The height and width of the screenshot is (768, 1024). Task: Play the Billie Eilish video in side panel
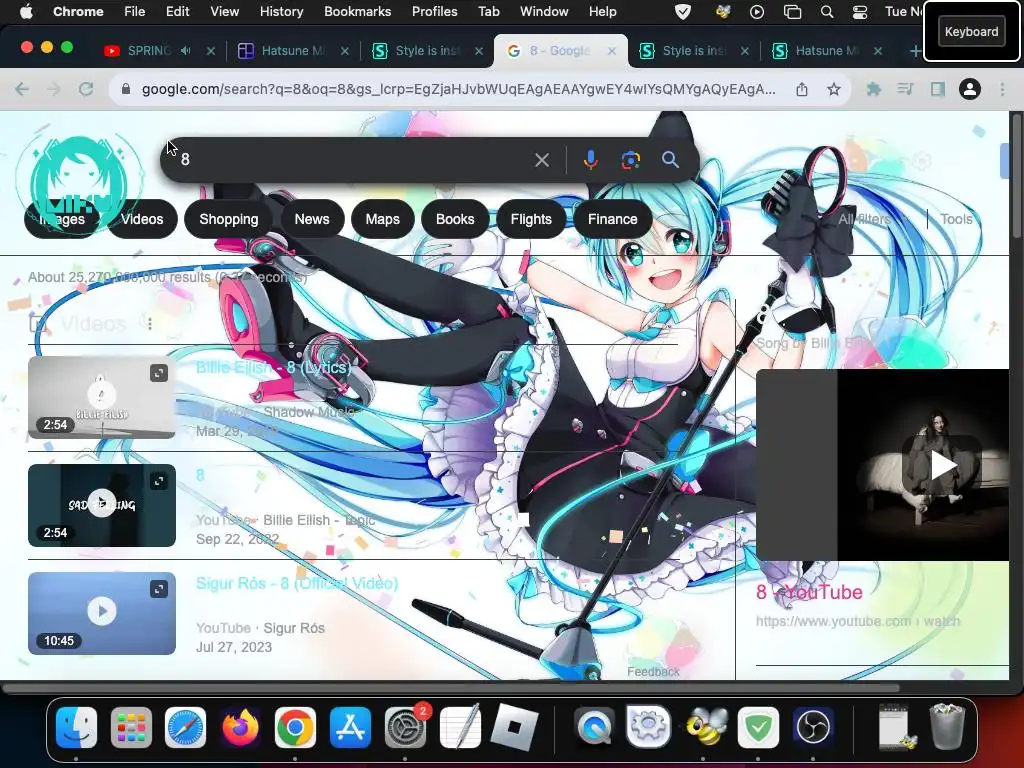(942, 466)
